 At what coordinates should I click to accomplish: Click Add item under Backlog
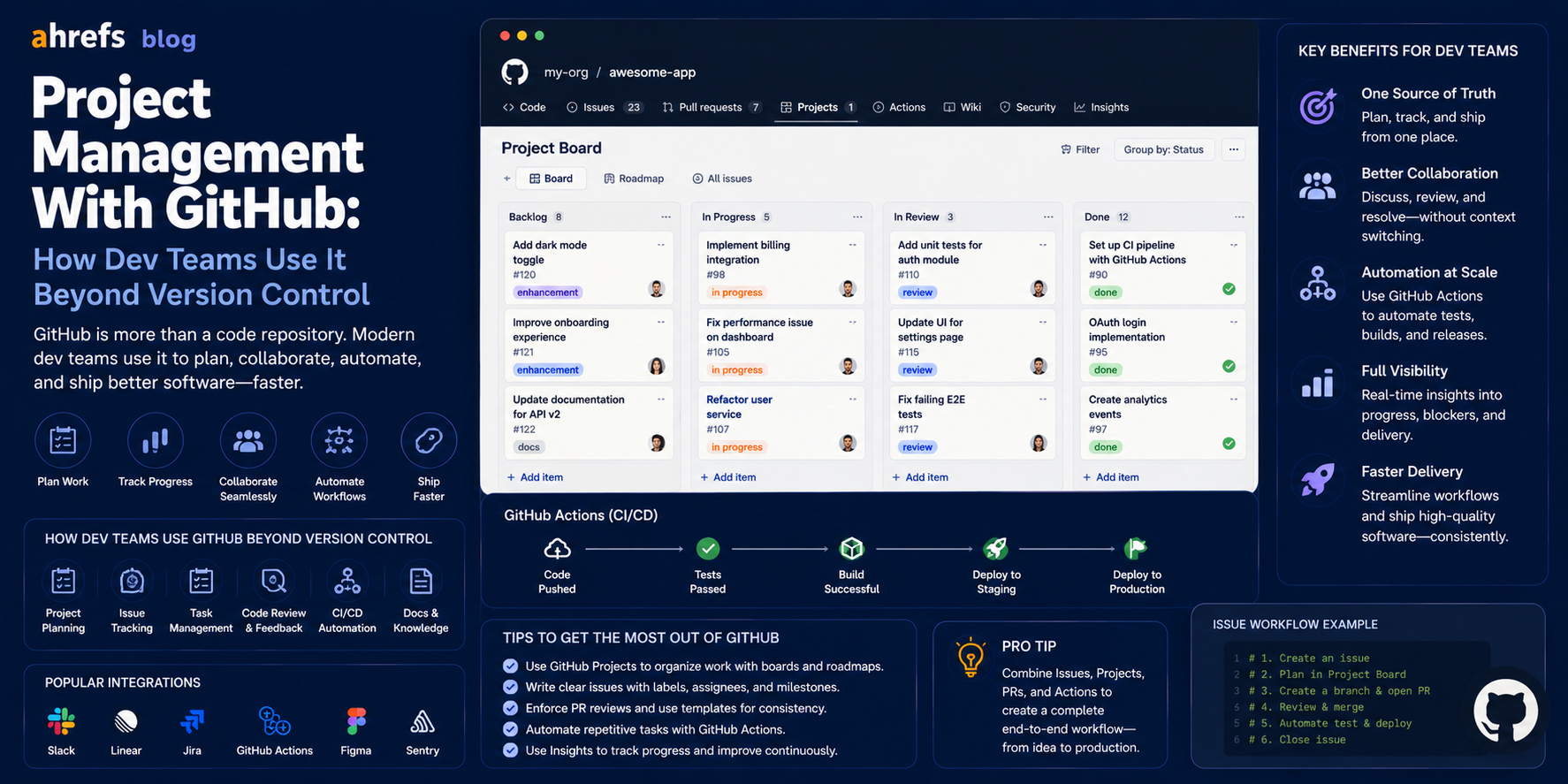535,477
